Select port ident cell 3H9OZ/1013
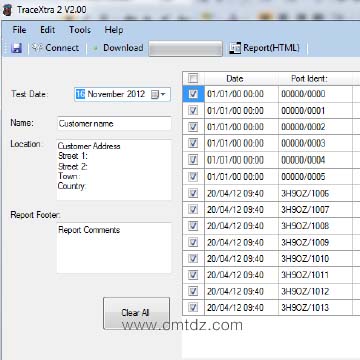The height and width of the screenshot is (360, 360). [315, 307]
